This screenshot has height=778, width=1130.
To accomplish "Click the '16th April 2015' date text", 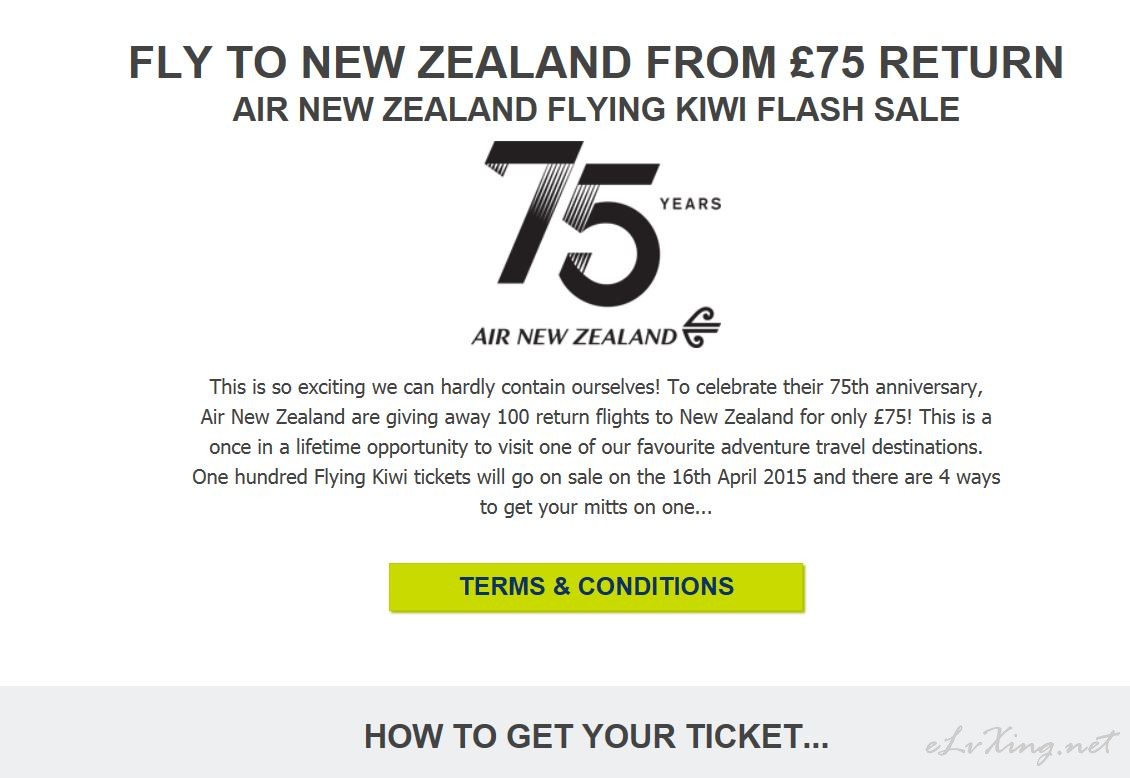I will [739, 477].
